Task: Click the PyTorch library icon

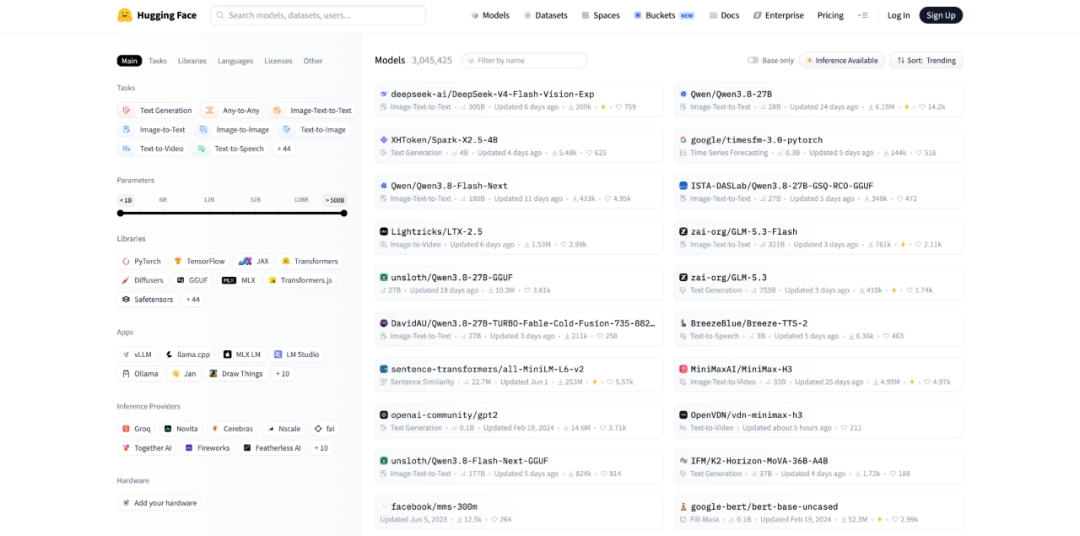Action: coord(126,261)
